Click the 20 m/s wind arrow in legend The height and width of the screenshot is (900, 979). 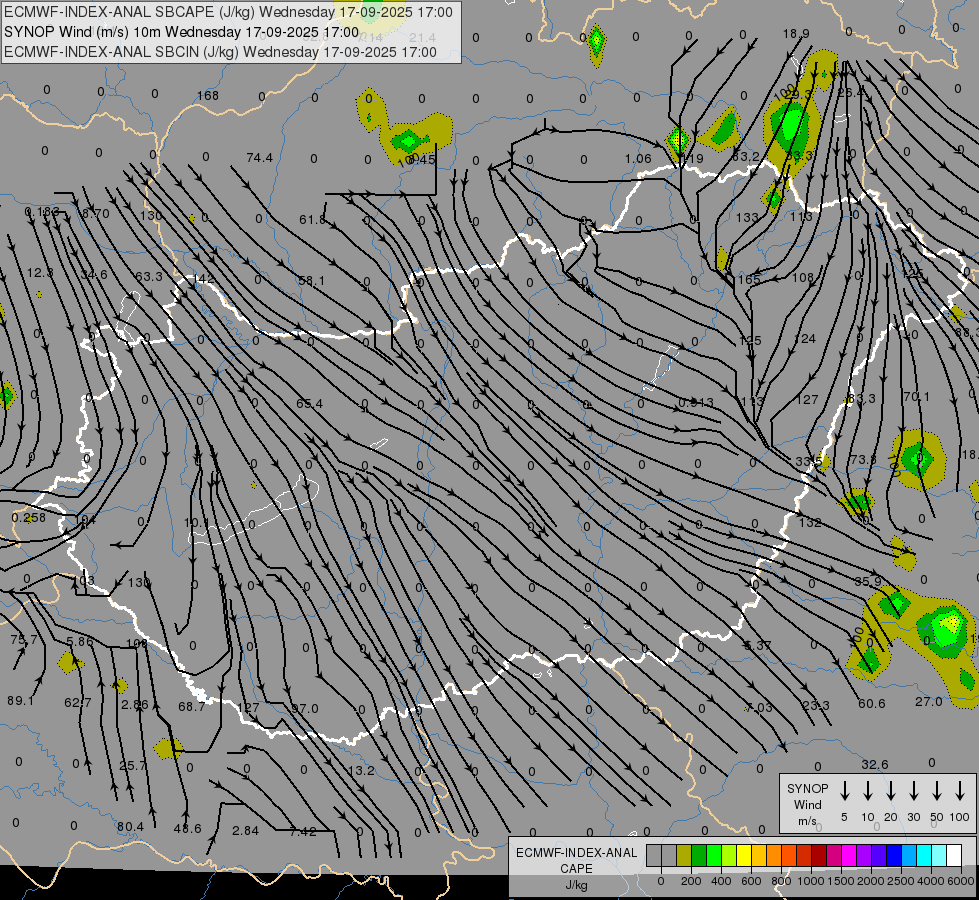pos(891,790)
